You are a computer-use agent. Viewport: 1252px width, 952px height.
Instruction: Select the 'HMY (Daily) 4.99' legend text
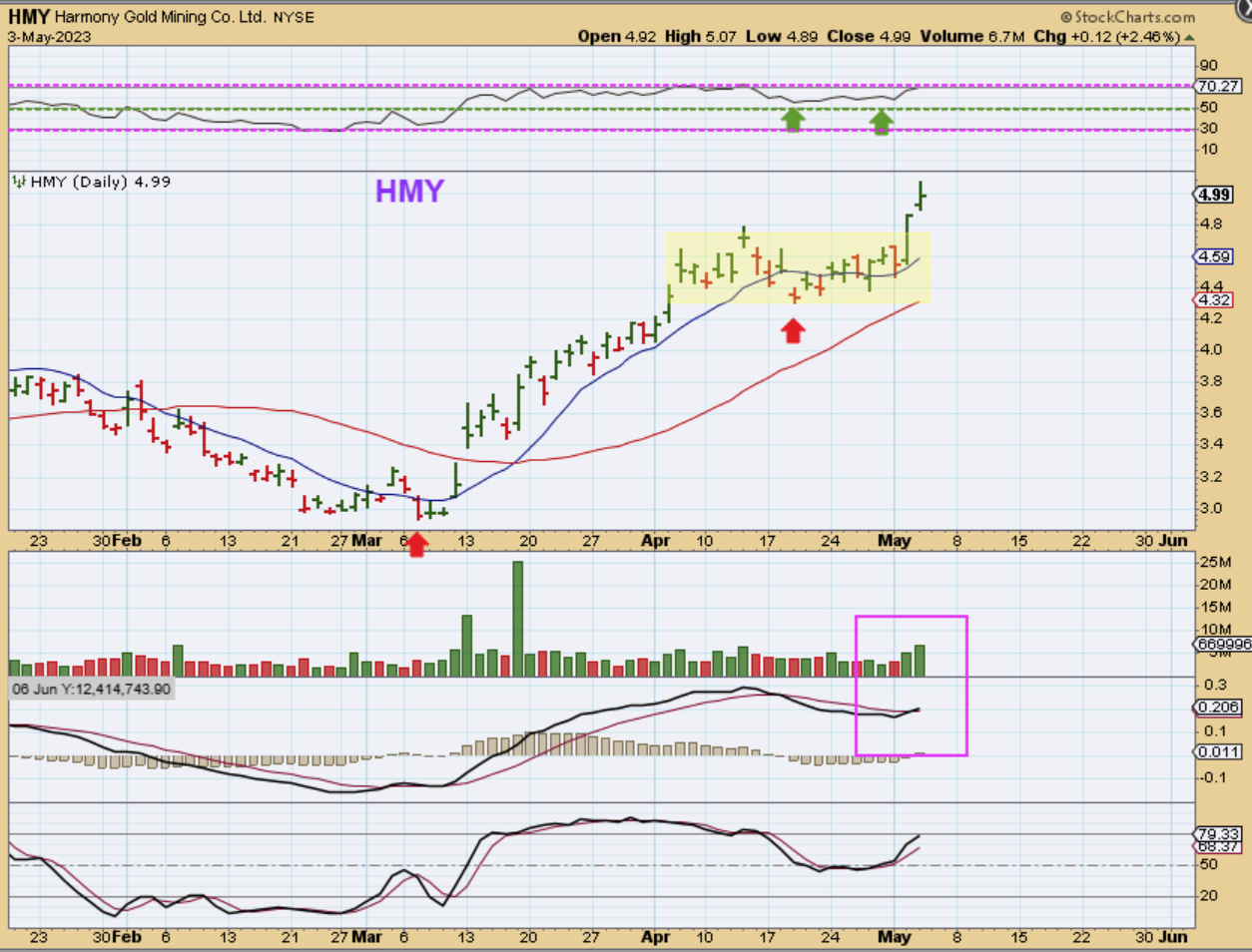pyautogui.click(x=100, y=182)
